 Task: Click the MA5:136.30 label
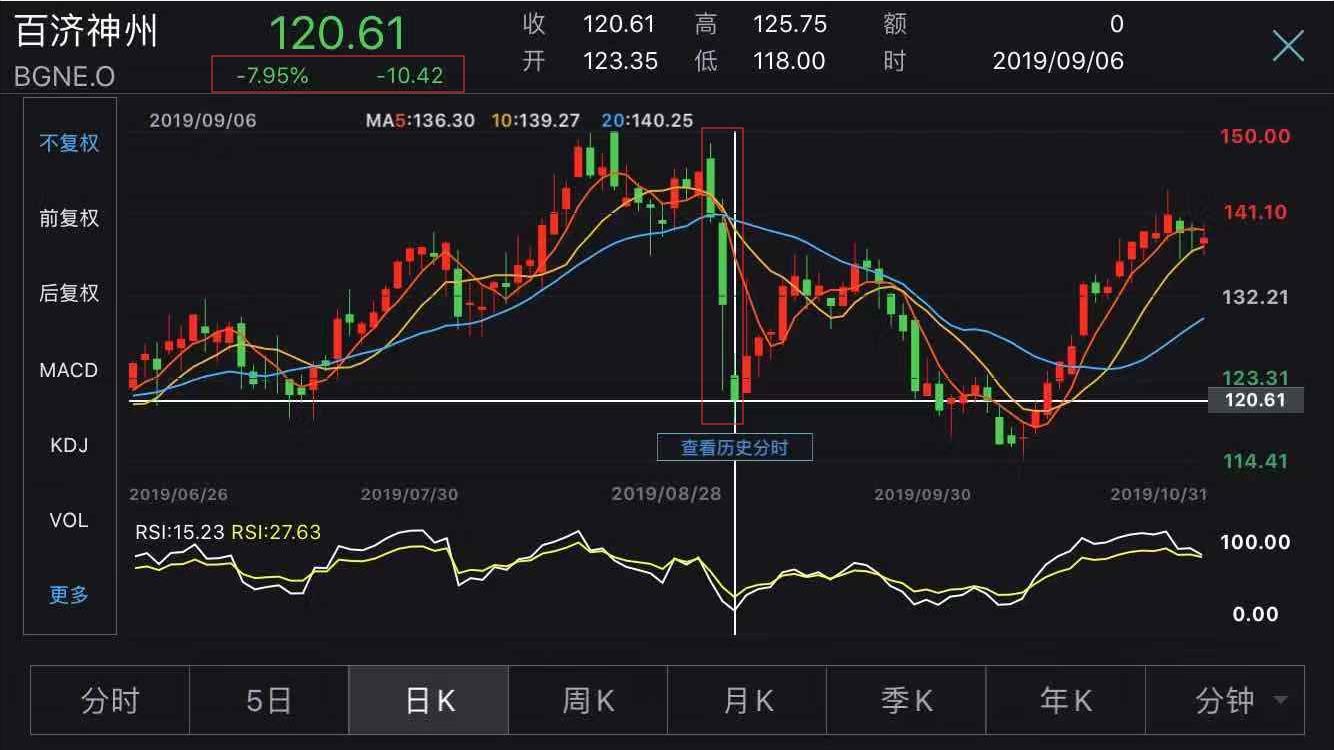click(x=420, y=120)
